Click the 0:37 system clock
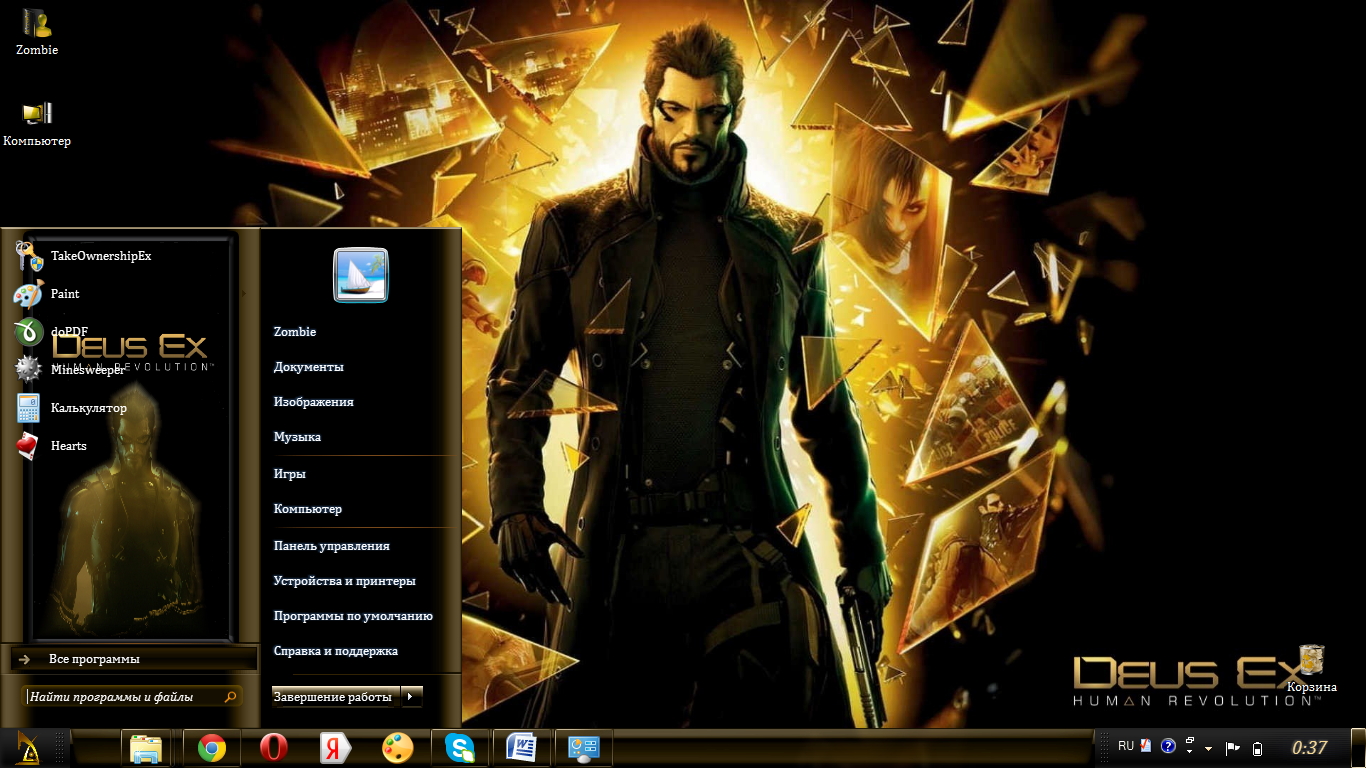Image resolution: width=1366 pixels, height=768 pixels. click(x=1309, y=748)
